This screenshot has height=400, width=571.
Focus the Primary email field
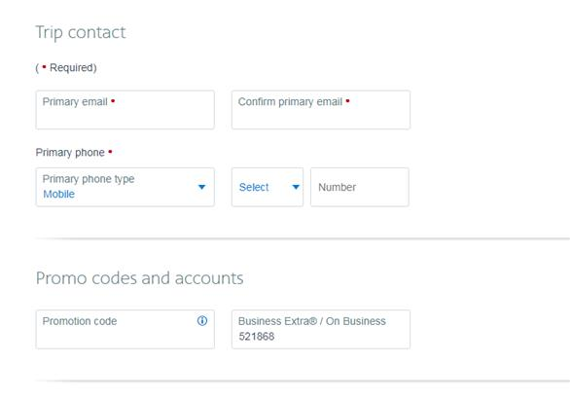click(x=125, y=110)
